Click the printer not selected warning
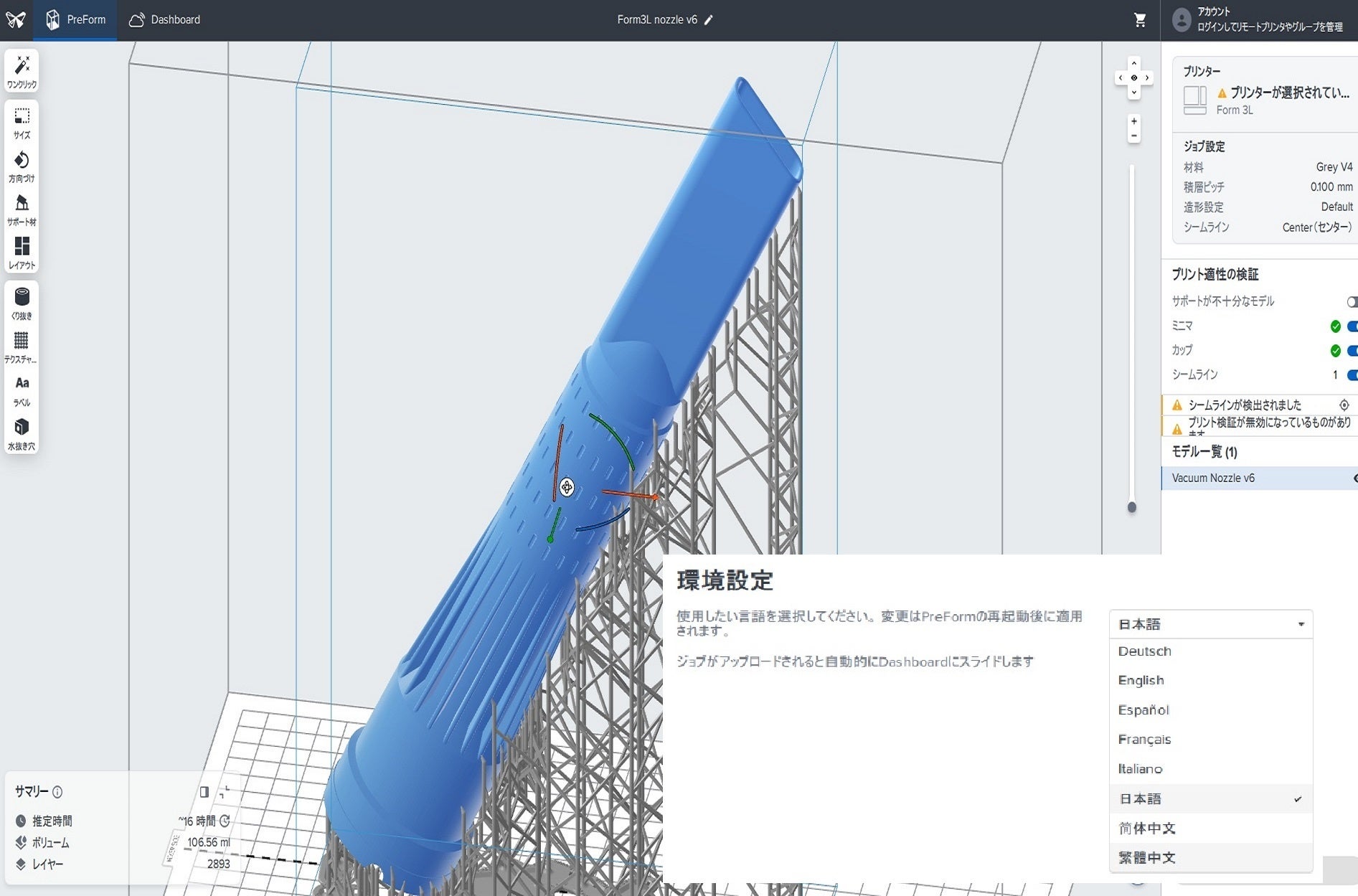Screen dimensions: 1358x896 (1283, 93)
